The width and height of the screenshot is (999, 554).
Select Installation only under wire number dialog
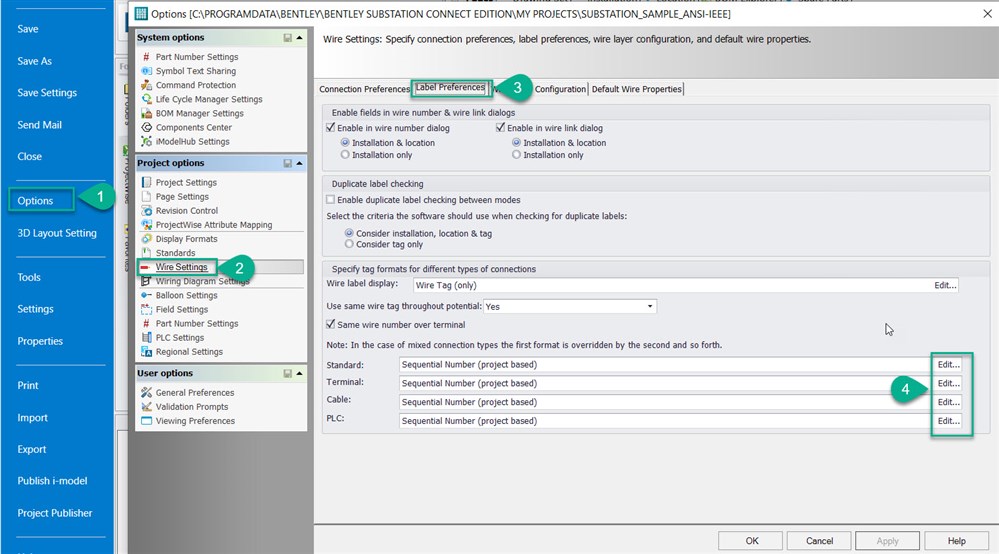(345, 155)
